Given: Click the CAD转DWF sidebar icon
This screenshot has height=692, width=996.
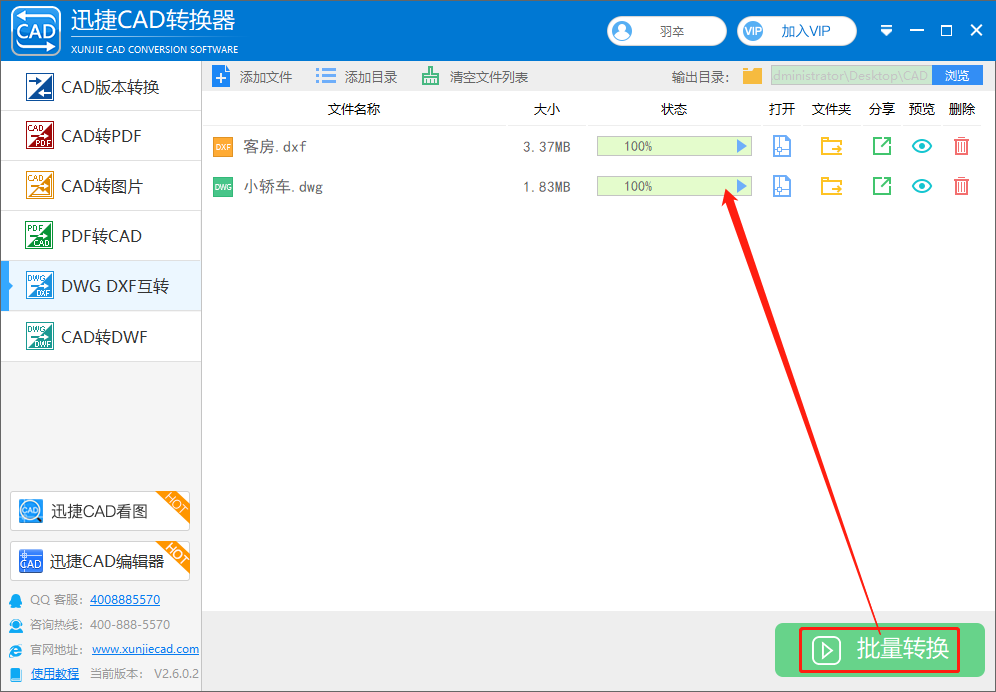Looking at the screenshot, I should coord(39,336).
